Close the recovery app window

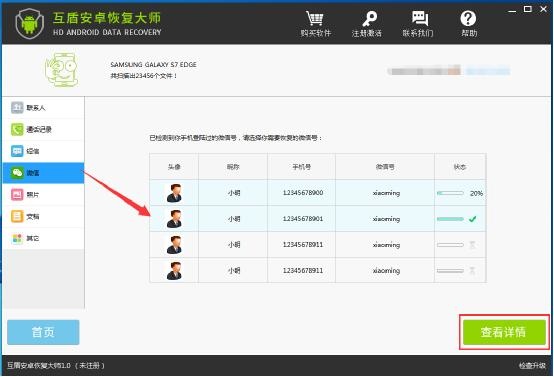[x=543, y=9]
